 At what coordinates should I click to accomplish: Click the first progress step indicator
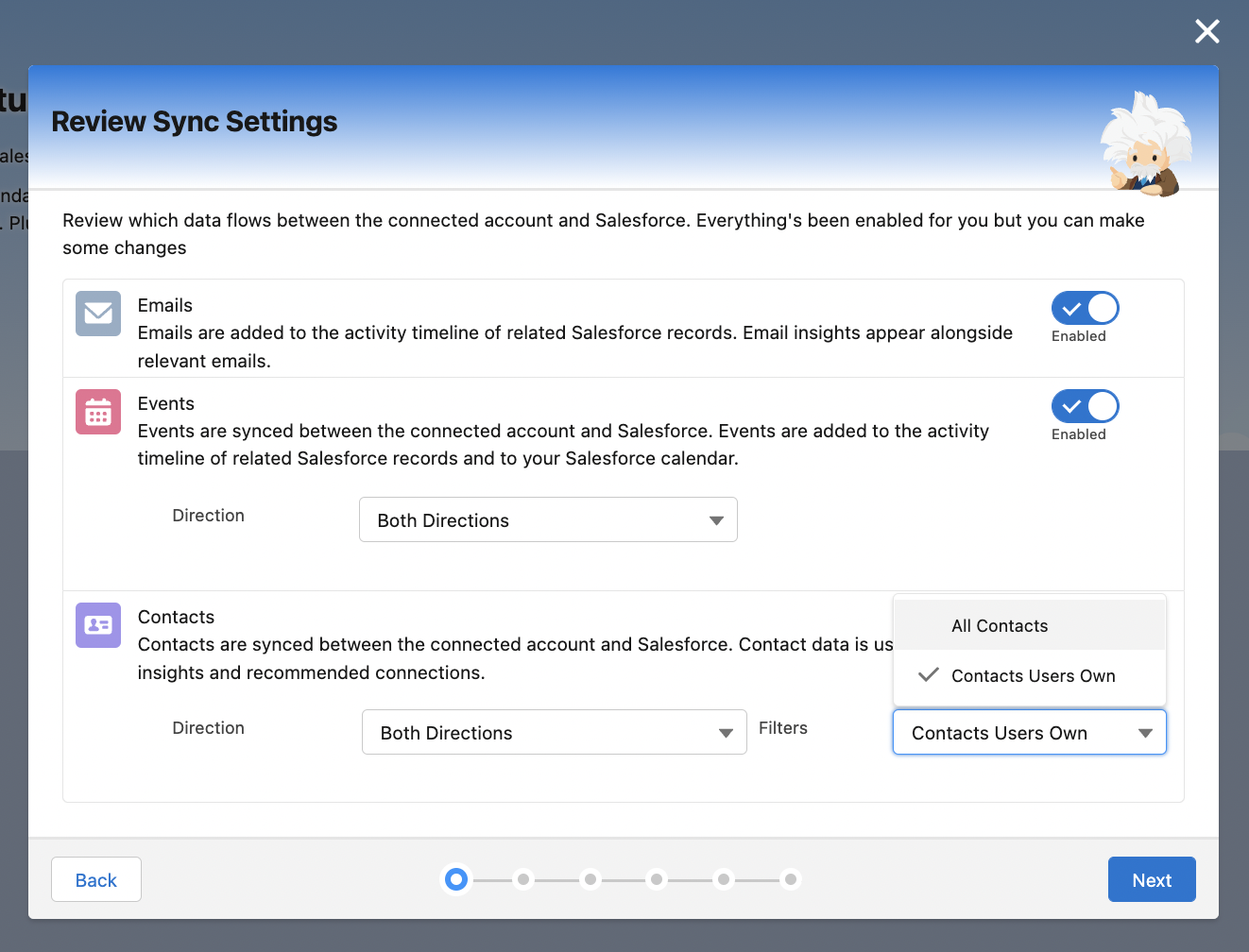coord(456,879)
